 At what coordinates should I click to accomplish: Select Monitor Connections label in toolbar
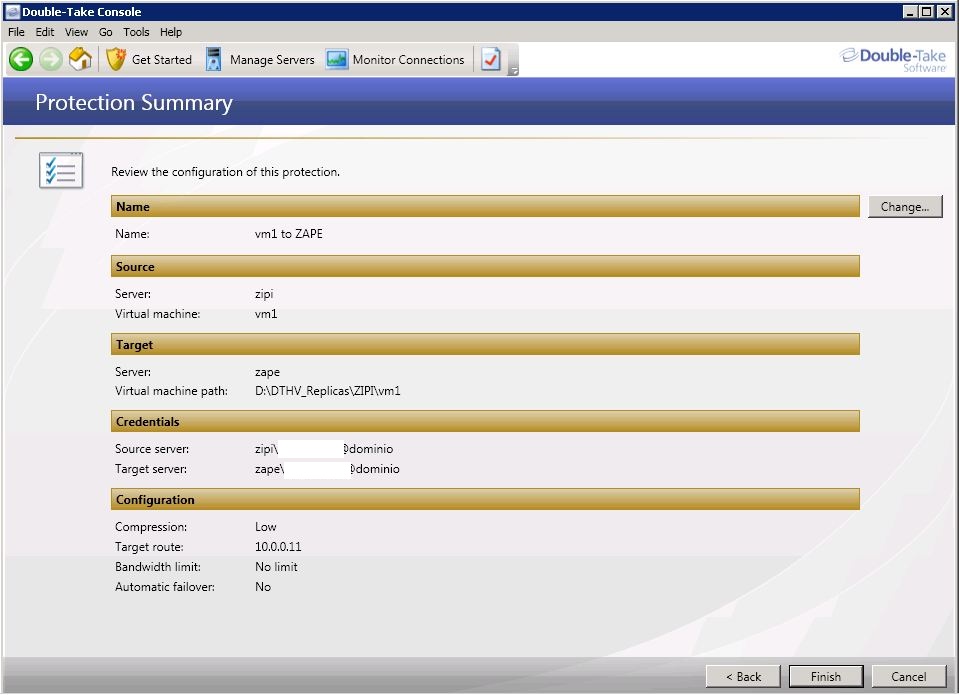pyautogui.click(x=409, y=59)
